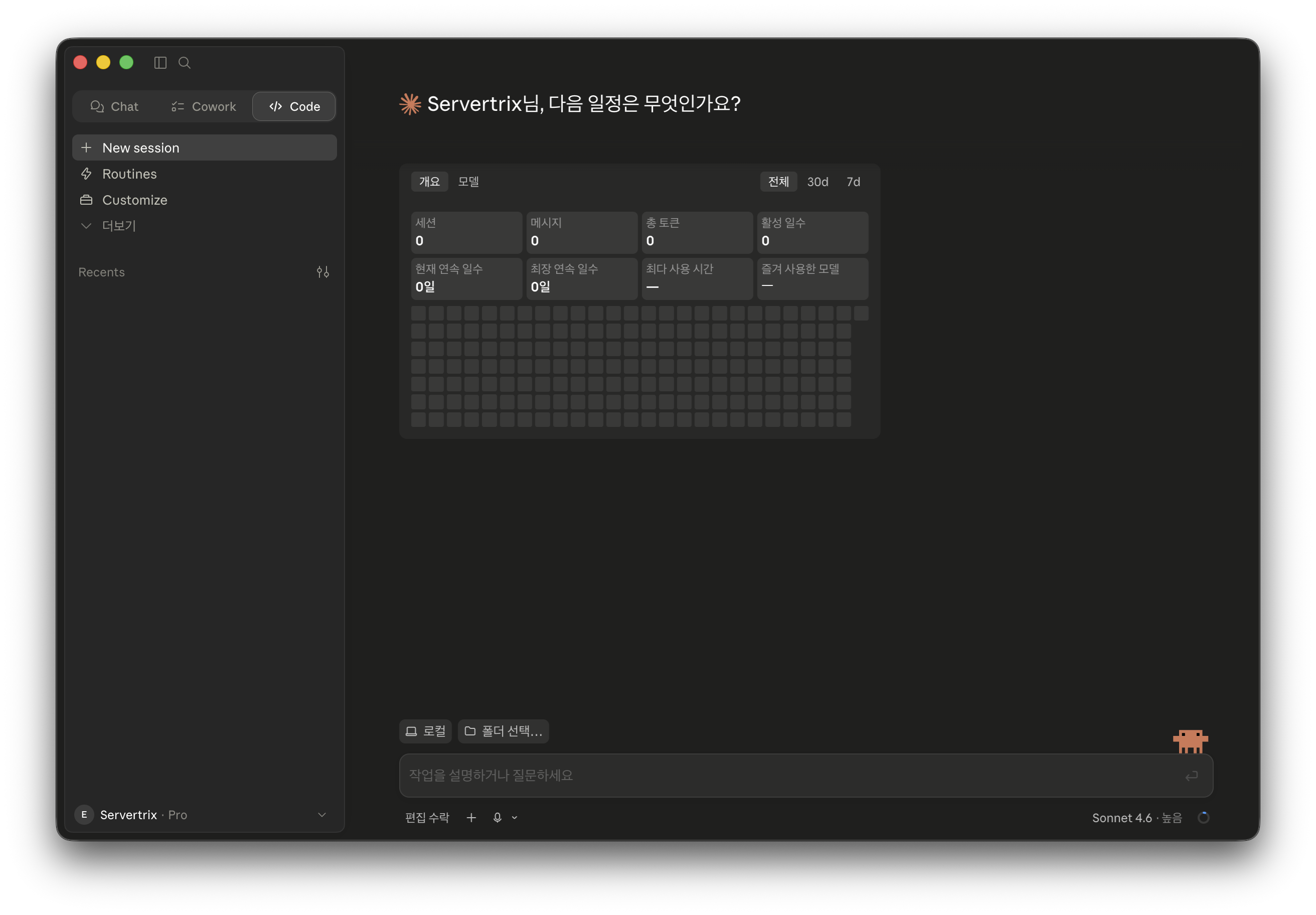Screen dimensions: 1316x915
Task: Click the 총 토큰 stat card
Action: click(697, 232)
